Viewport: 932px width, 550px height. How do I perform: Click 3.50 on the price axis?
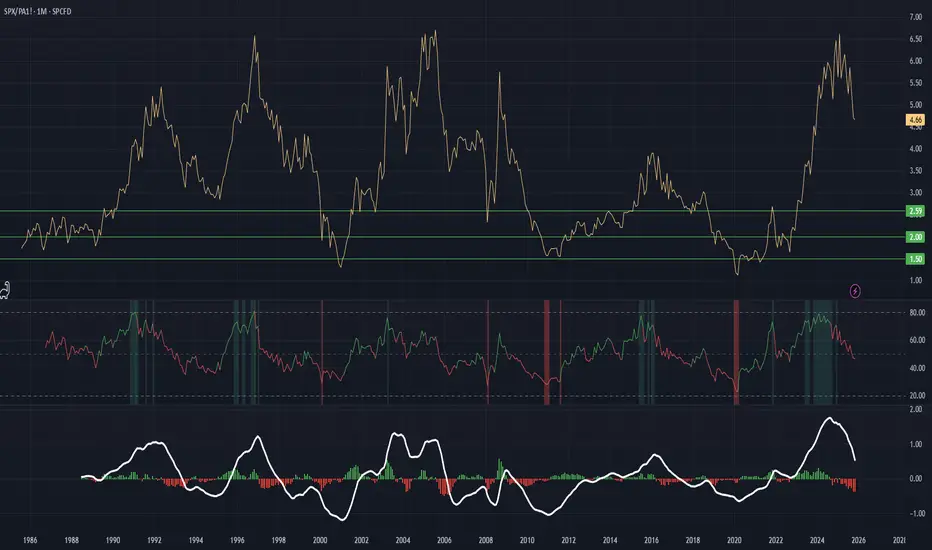coord(915,171)
